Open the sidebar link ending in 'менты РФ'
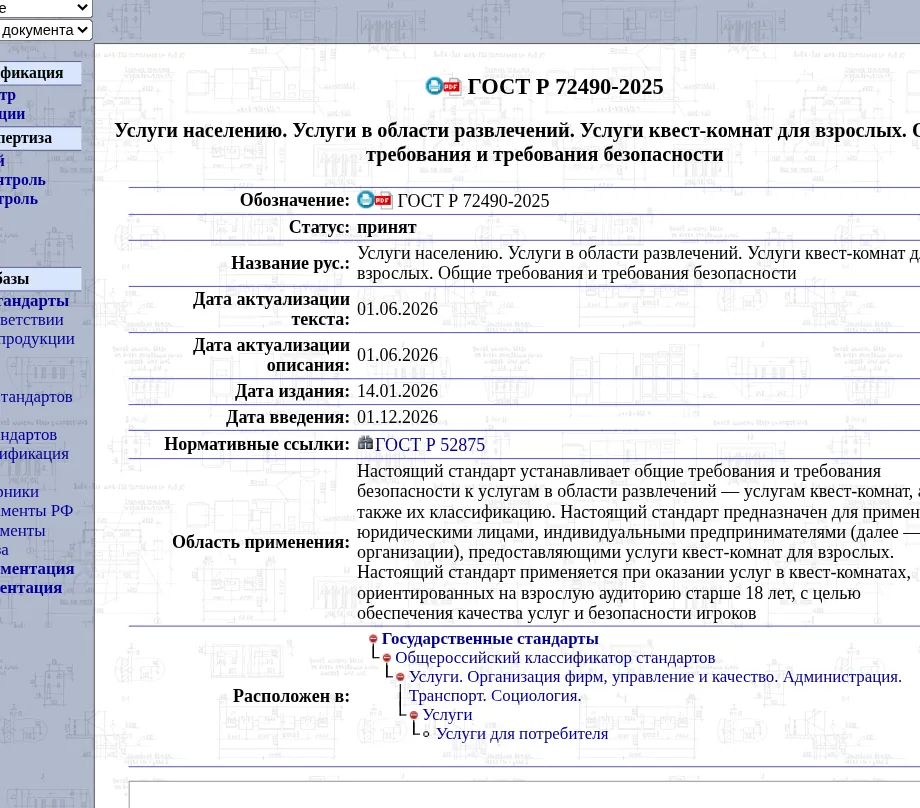Screen dimensions: 920x808 pyautogui.click(x=36, y=511)
